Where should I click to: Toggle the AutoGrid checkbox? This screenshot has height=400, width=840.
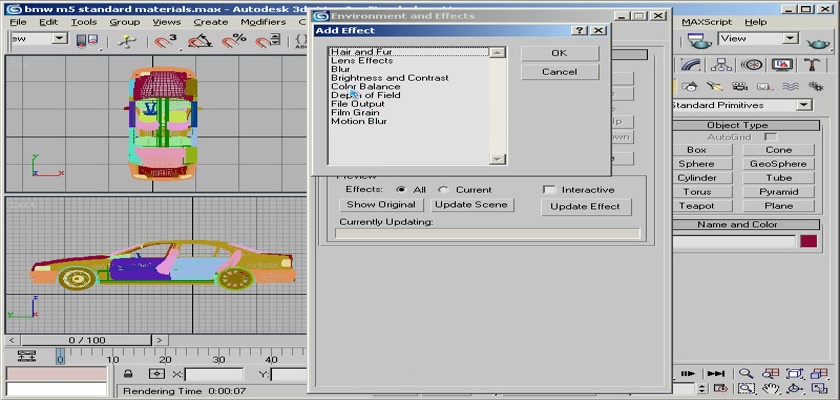click(770, 137)
